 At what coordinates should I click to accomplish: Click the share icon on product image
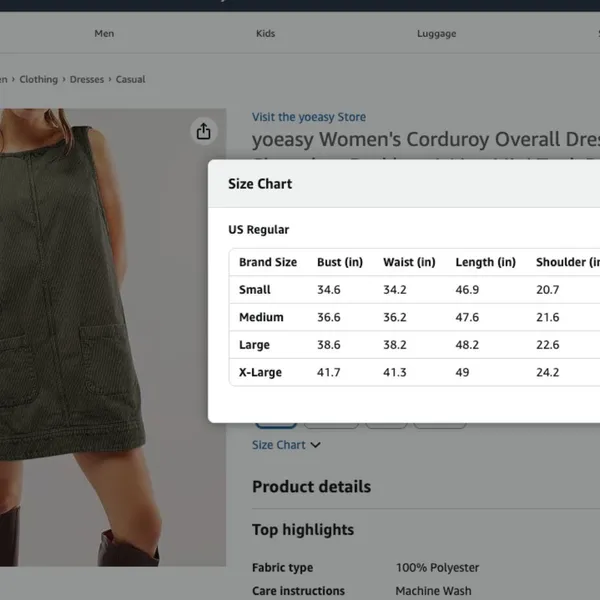(204, 131)
